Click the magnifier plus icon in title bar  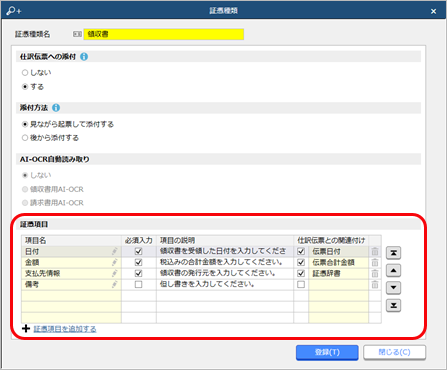(13, 11)
